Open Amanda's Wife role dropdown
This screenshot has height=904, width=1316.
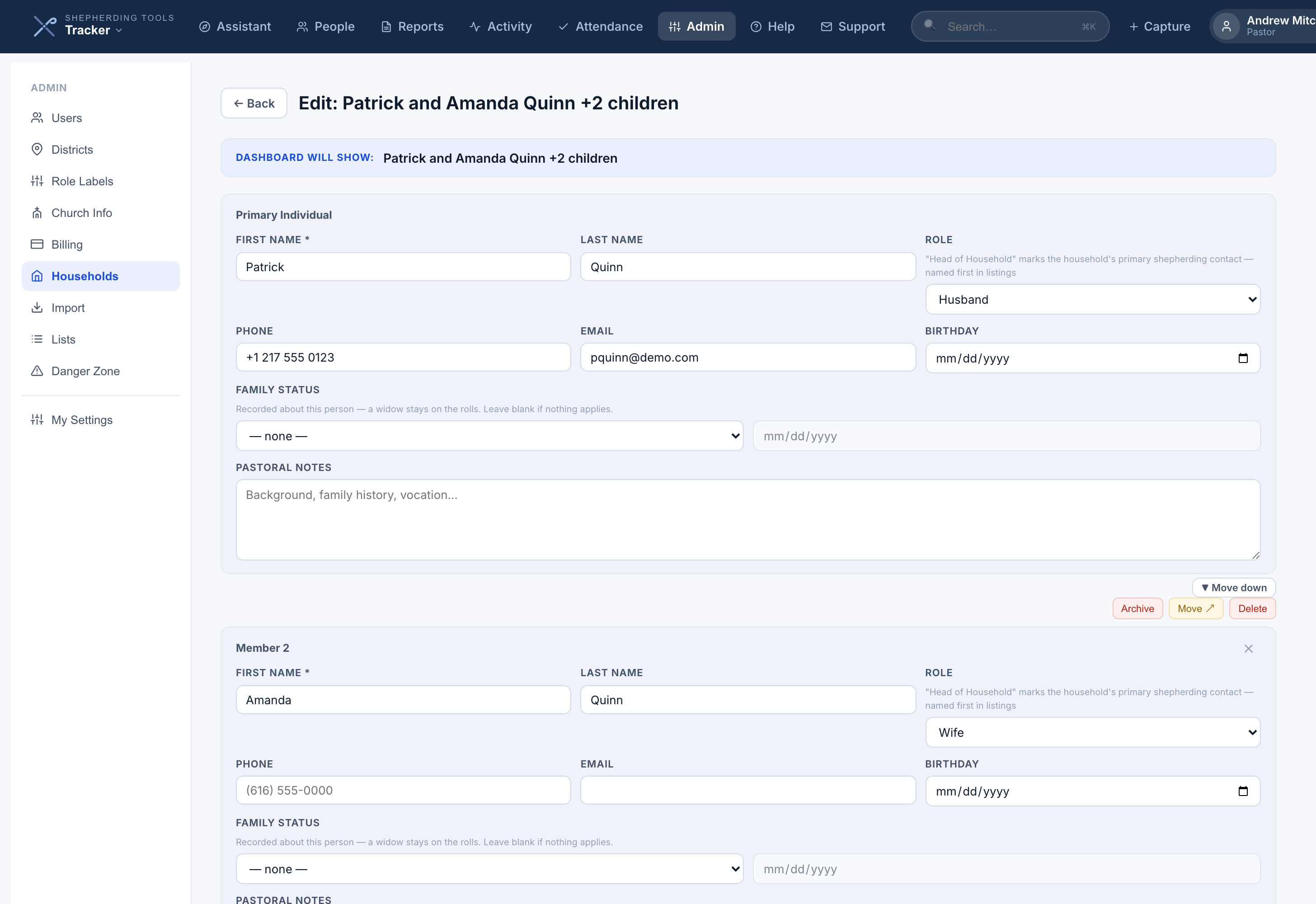click(x=1092, y=733)
